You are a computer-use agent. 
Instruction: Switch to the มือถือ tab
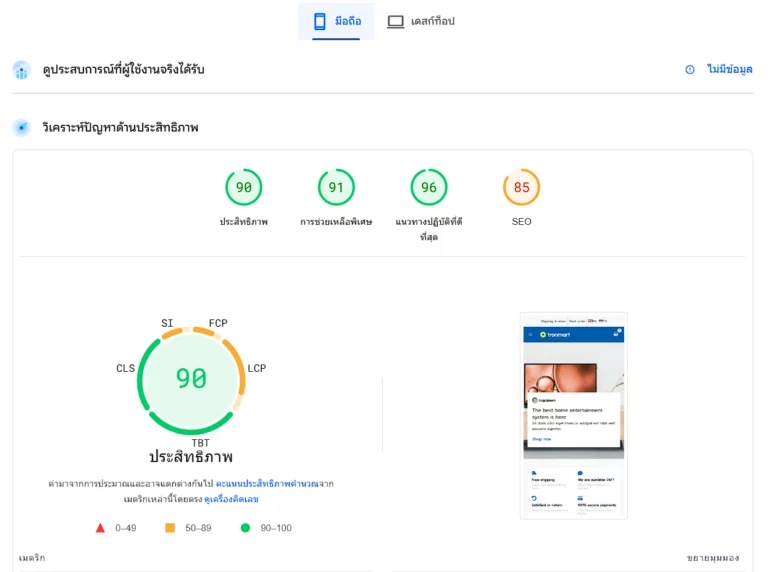pyautogui.click(x=336, y=21)
